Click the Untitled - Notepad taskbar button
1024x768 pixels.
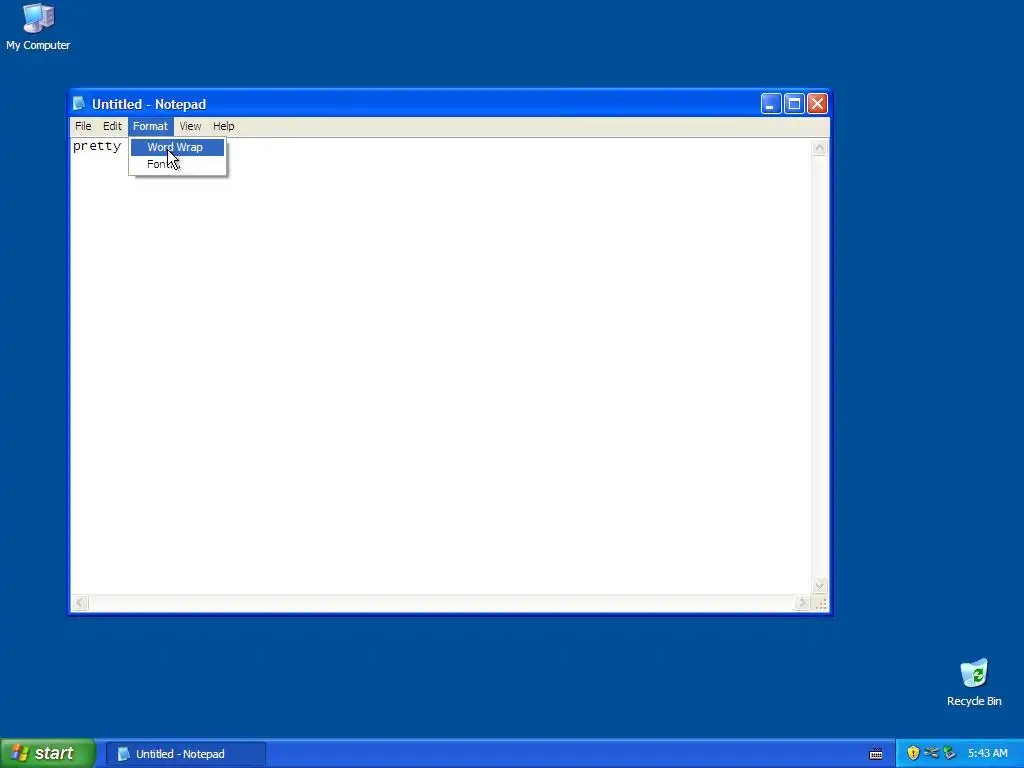tap(185, 754)
